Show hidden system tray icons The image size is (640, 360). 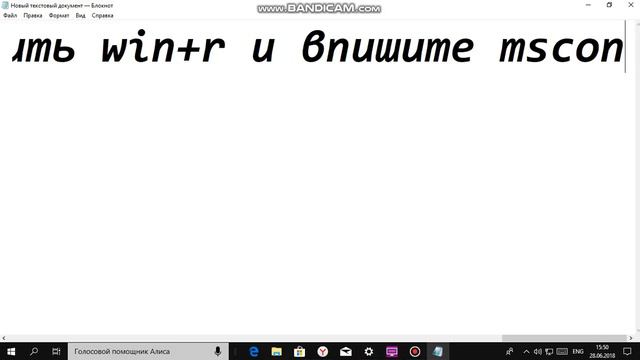(x=527, y=351)
